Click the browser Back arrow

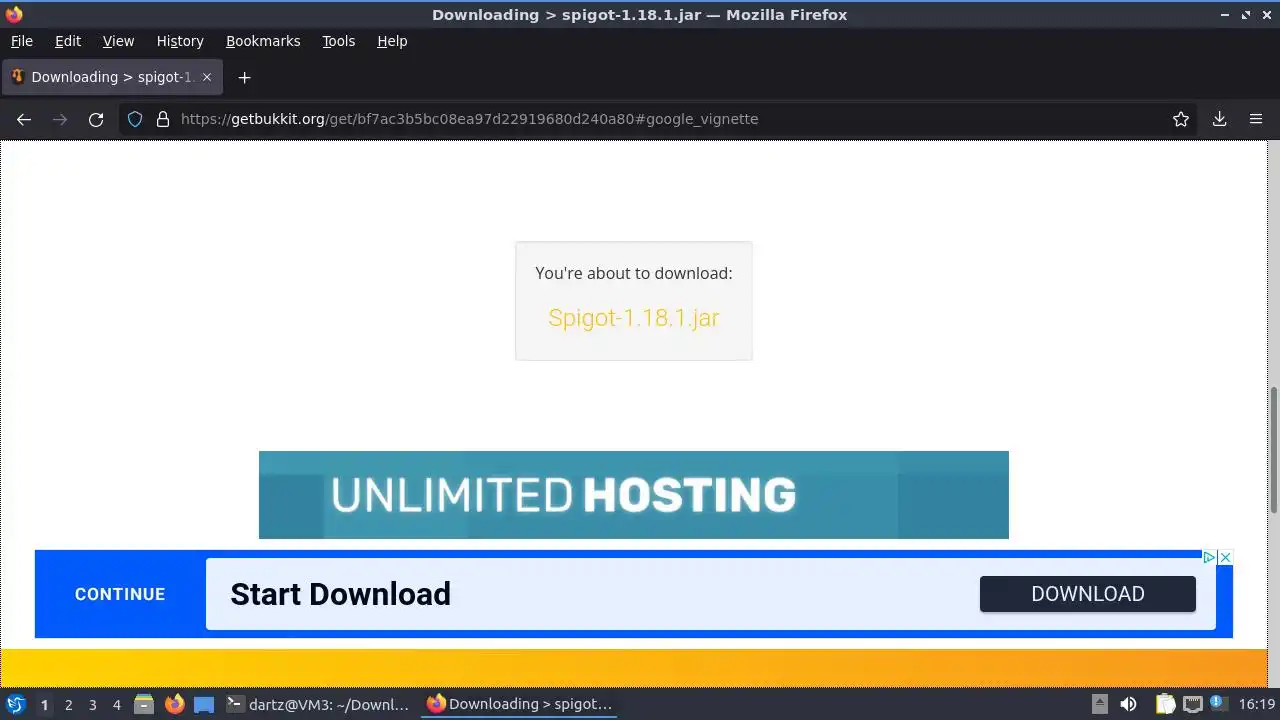pos(24,119)
